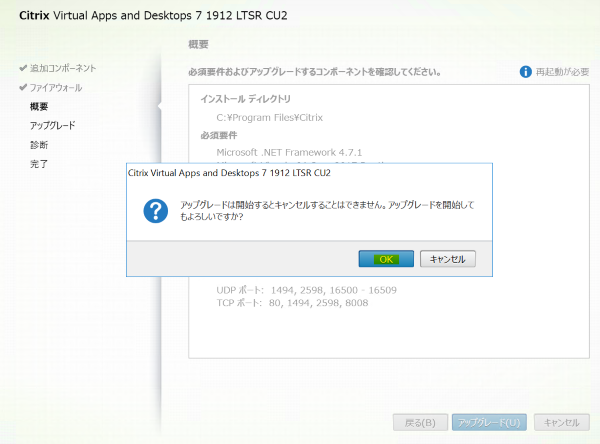Click the アップグレード(U) button
Image resolution: width=600 pixels, height=444 pixels.
489,423
